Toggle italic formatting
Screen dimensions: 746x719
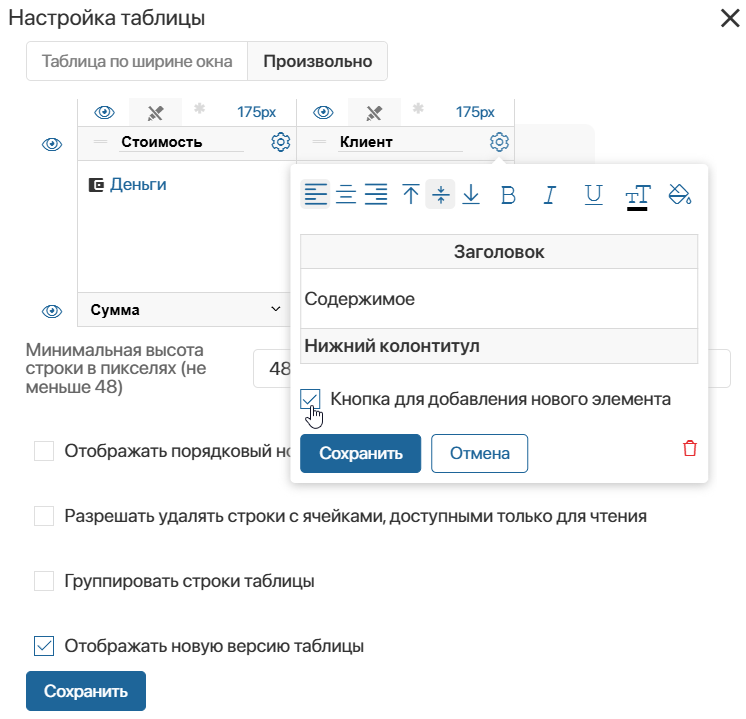[x=549, y=195]
